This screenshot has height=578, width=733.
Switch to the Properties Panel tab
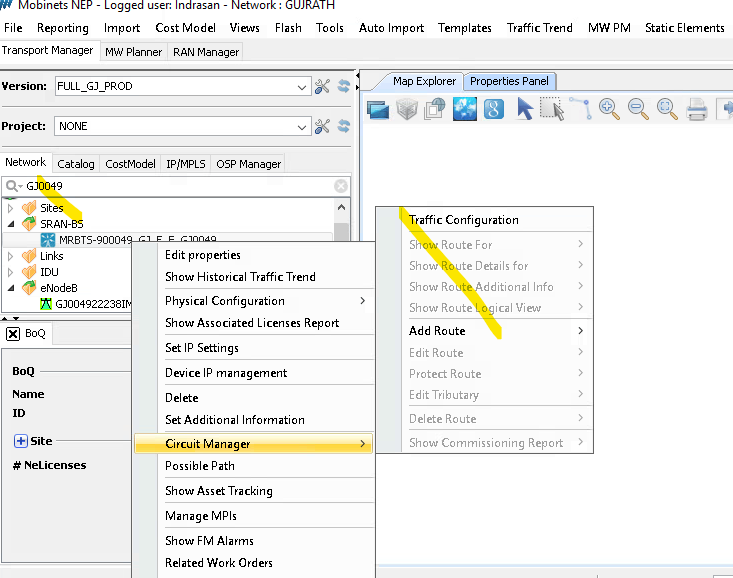pyautogui.click(x=509, y=81)
